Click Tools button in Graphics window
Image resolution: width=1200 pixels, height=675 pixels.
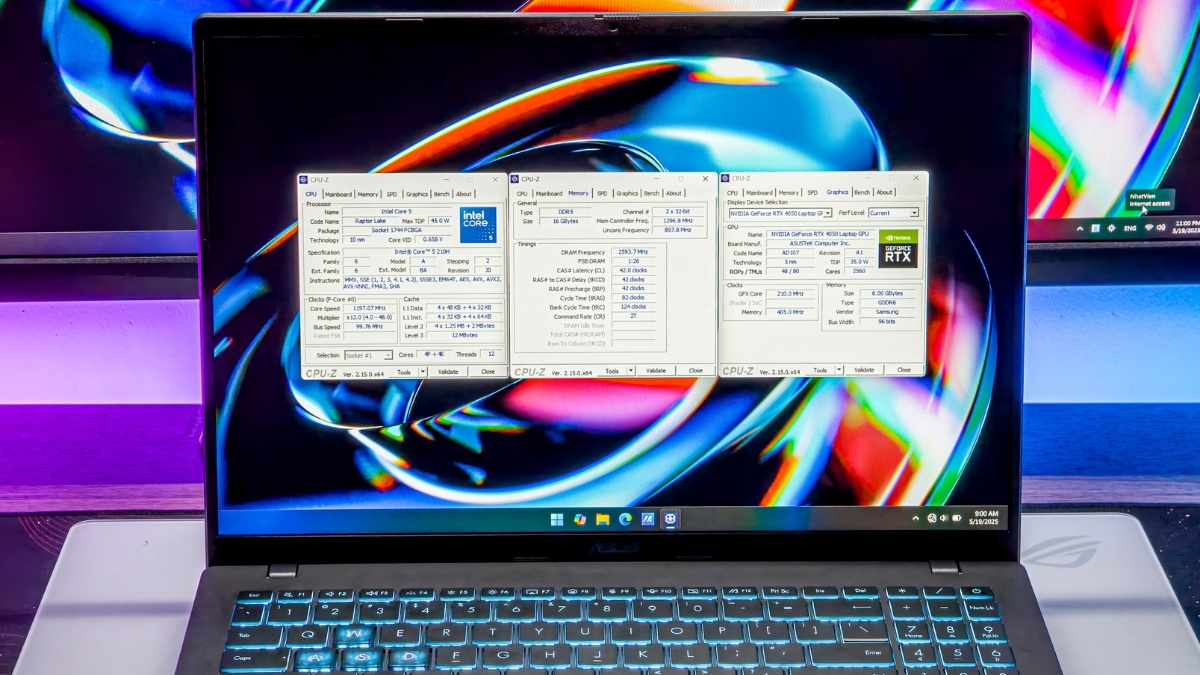(820, 370)
